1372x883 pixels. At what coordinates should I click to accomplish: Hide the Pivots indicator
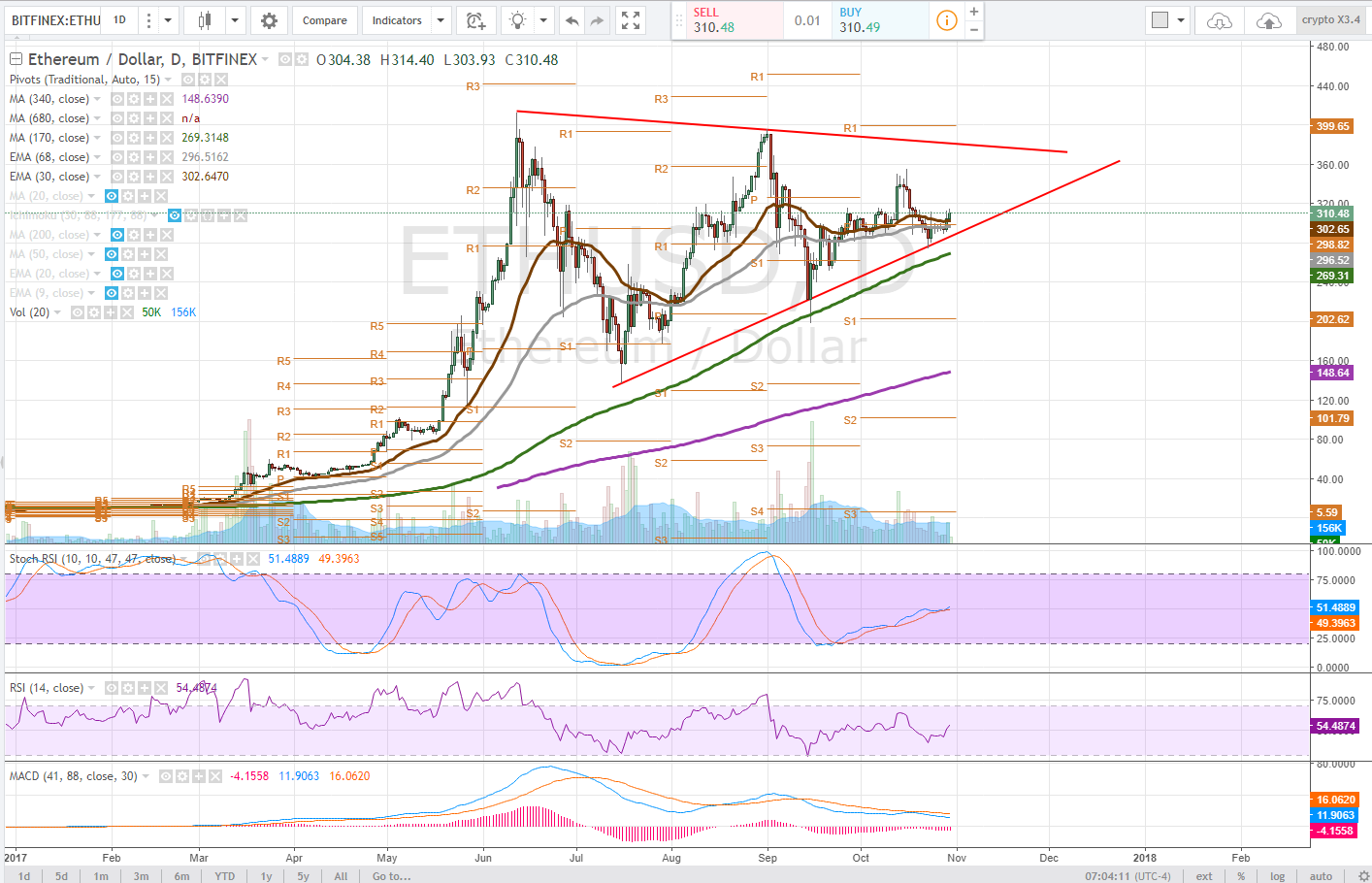tap(188, 80)
